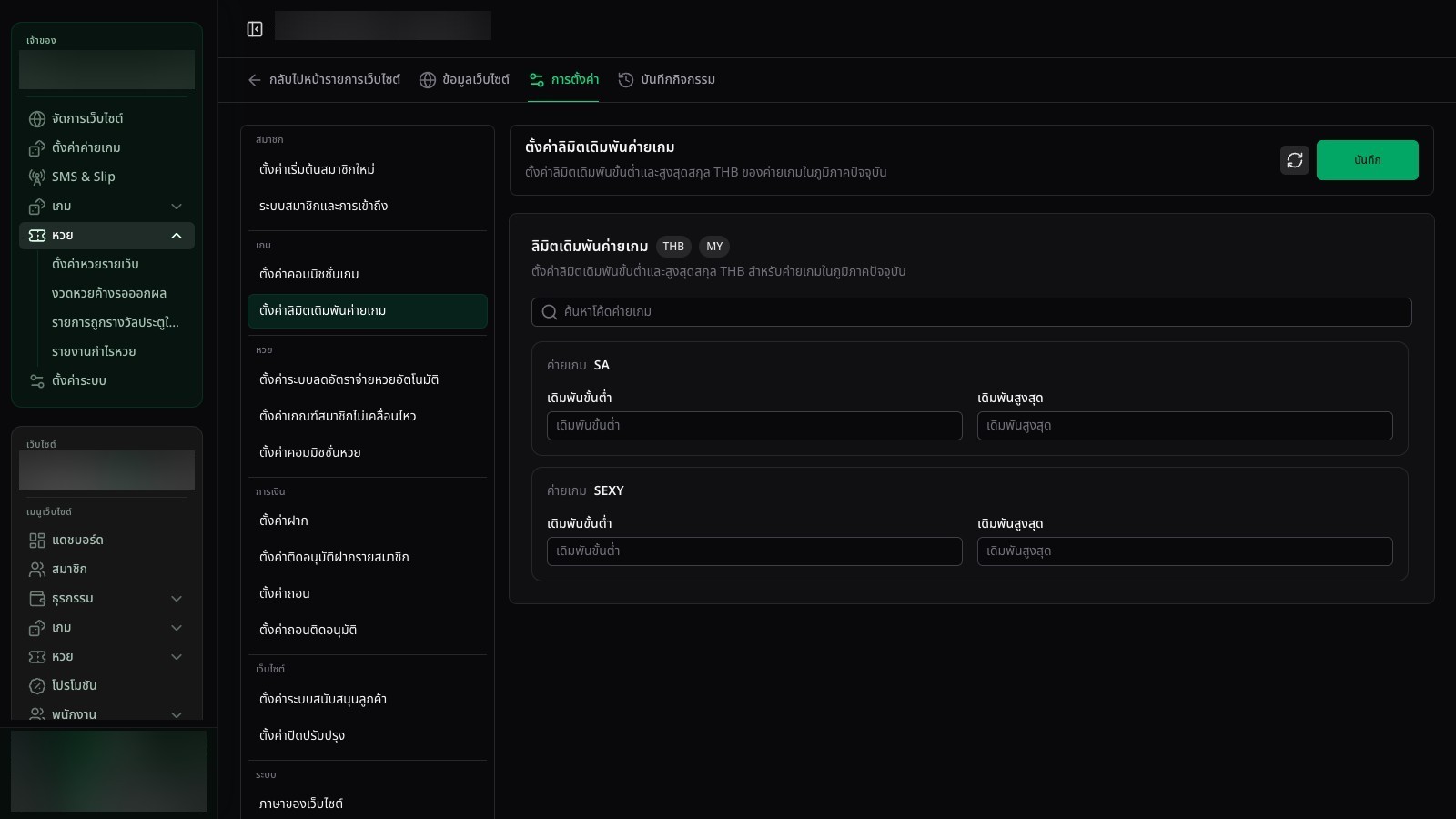Expand the ธุรกรรม menu chevron
1456x819 pixels.
177,599
